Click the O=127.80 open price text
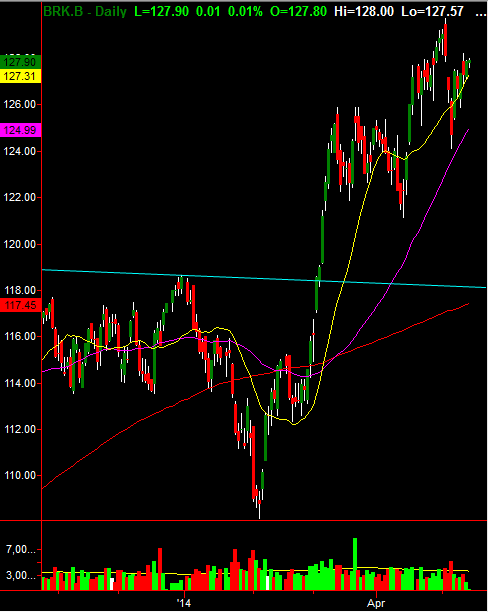Viewport: 488px width, 612px height. pyautogui.click(x=298, y=11)
